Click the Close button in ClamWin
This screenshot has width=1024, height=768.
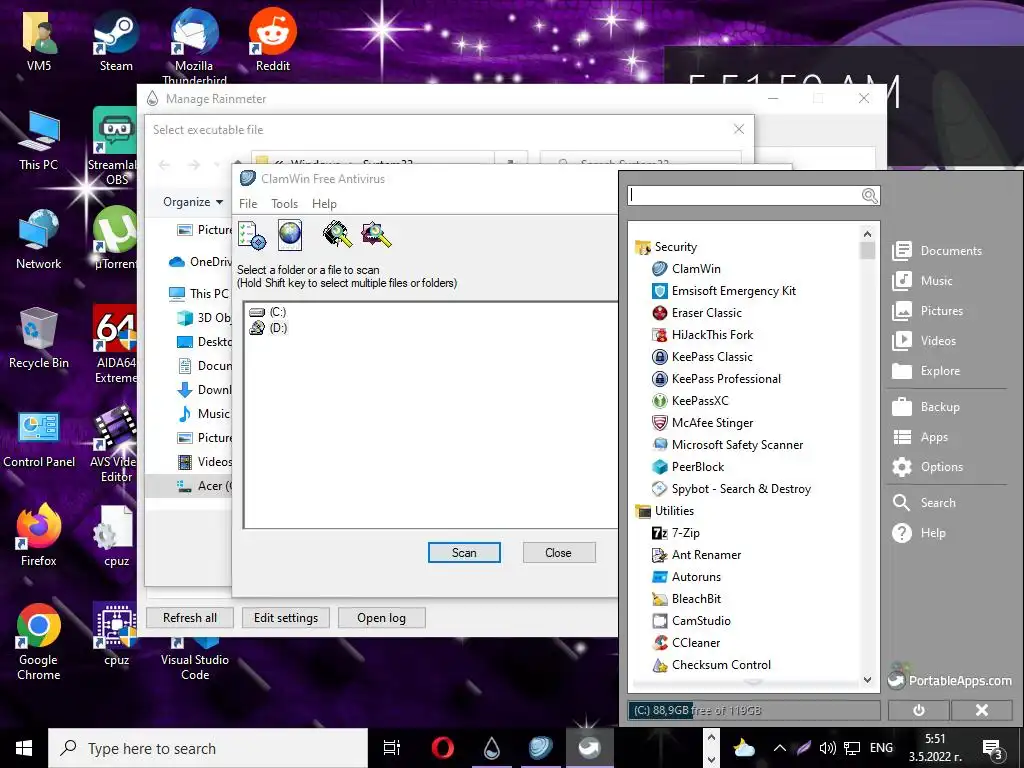tap(558, 552)
